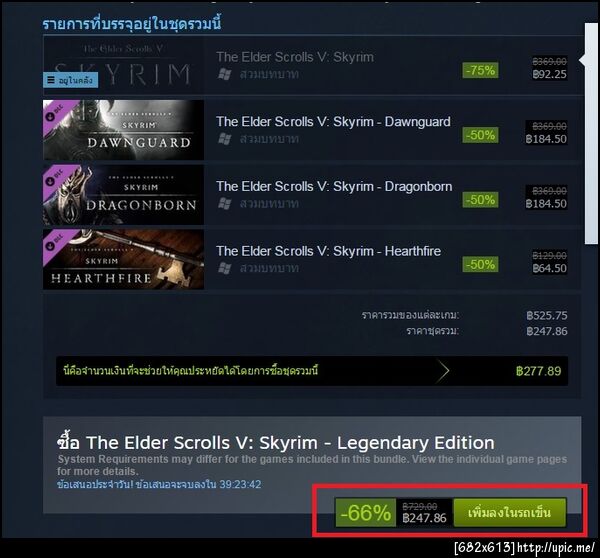Open the Dragonborn banner thumbnail

(123, 195)
